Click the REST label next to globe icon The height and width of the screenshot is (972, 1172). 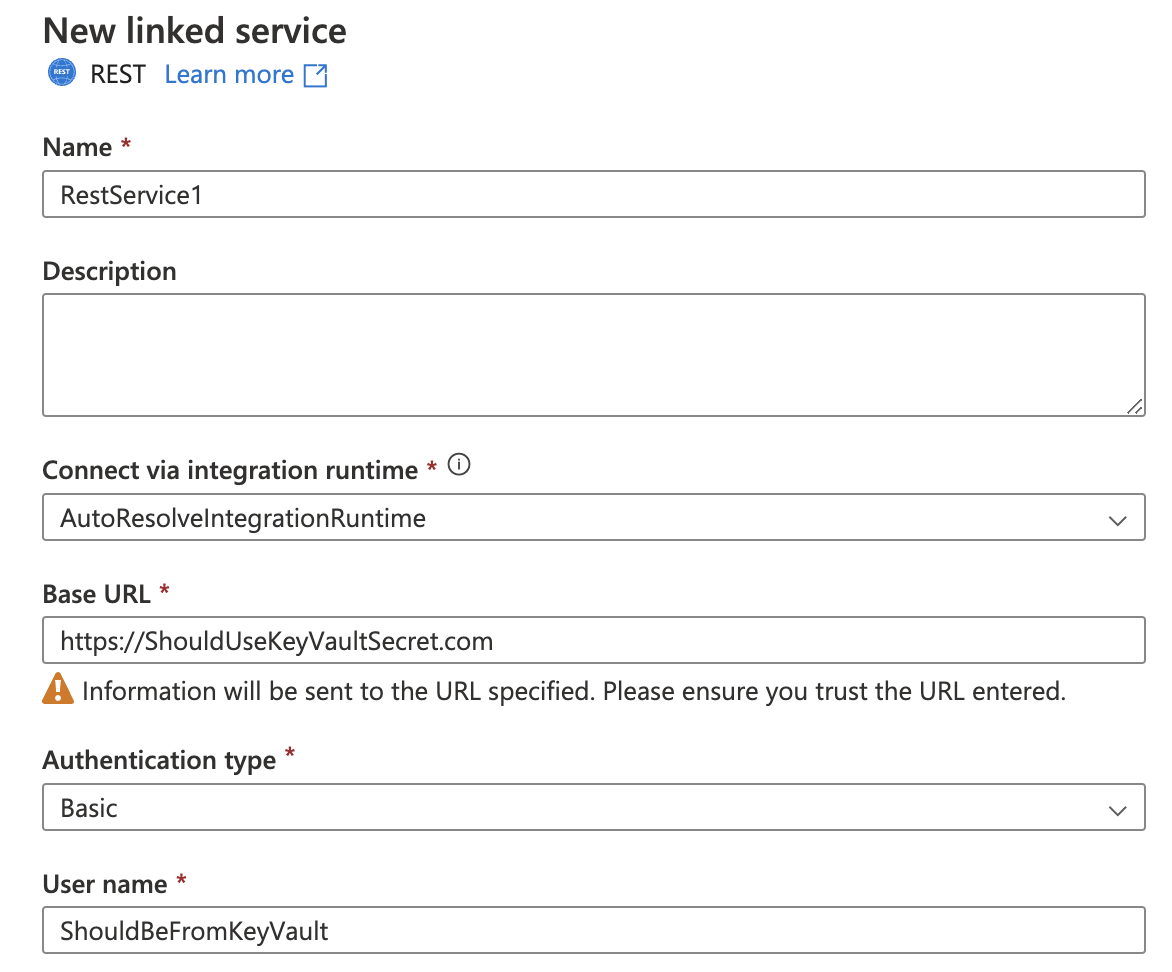[118, 75]
